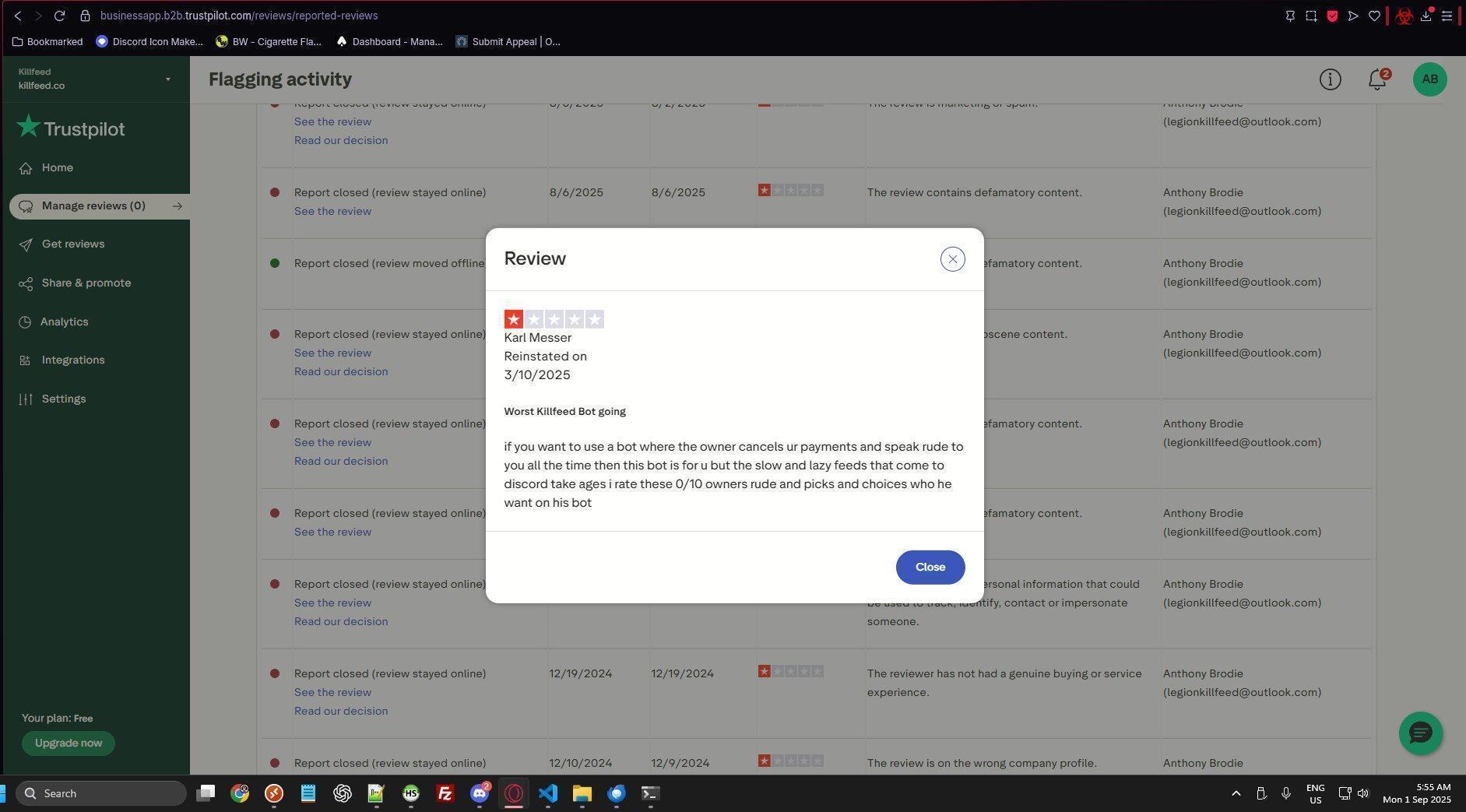Open the terminal app in taskbar
Viewport: 1466px width, 812px height.
pos(650,793)
